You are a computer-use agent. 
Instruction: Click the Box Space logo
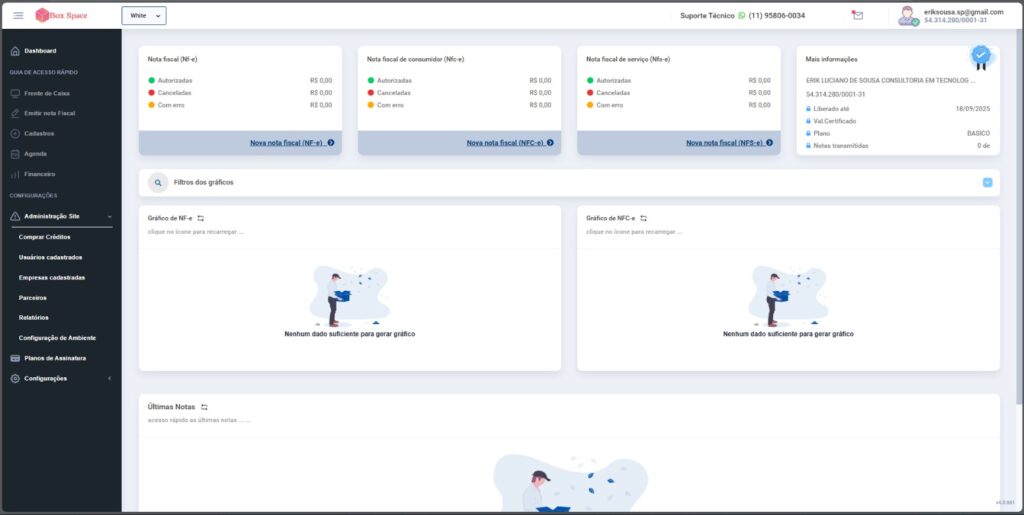[x=63, y=15]
